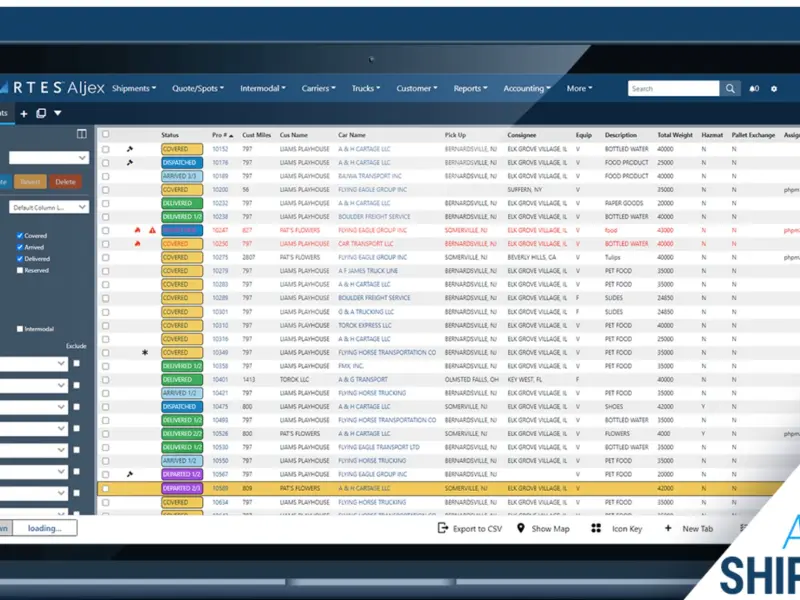The image size is (800, 600).
Task: Click the search magnifier icon
Action: [x=730, y=89]
